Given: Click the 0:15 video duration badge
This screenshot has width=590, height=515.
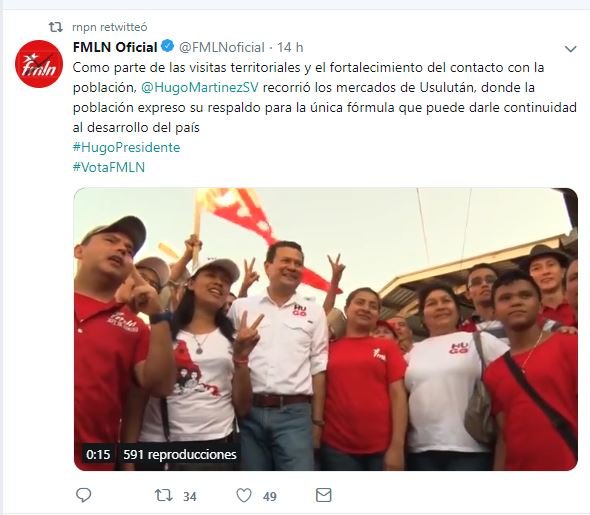Looking at the screenshot, I should click(x=98, y=454).
